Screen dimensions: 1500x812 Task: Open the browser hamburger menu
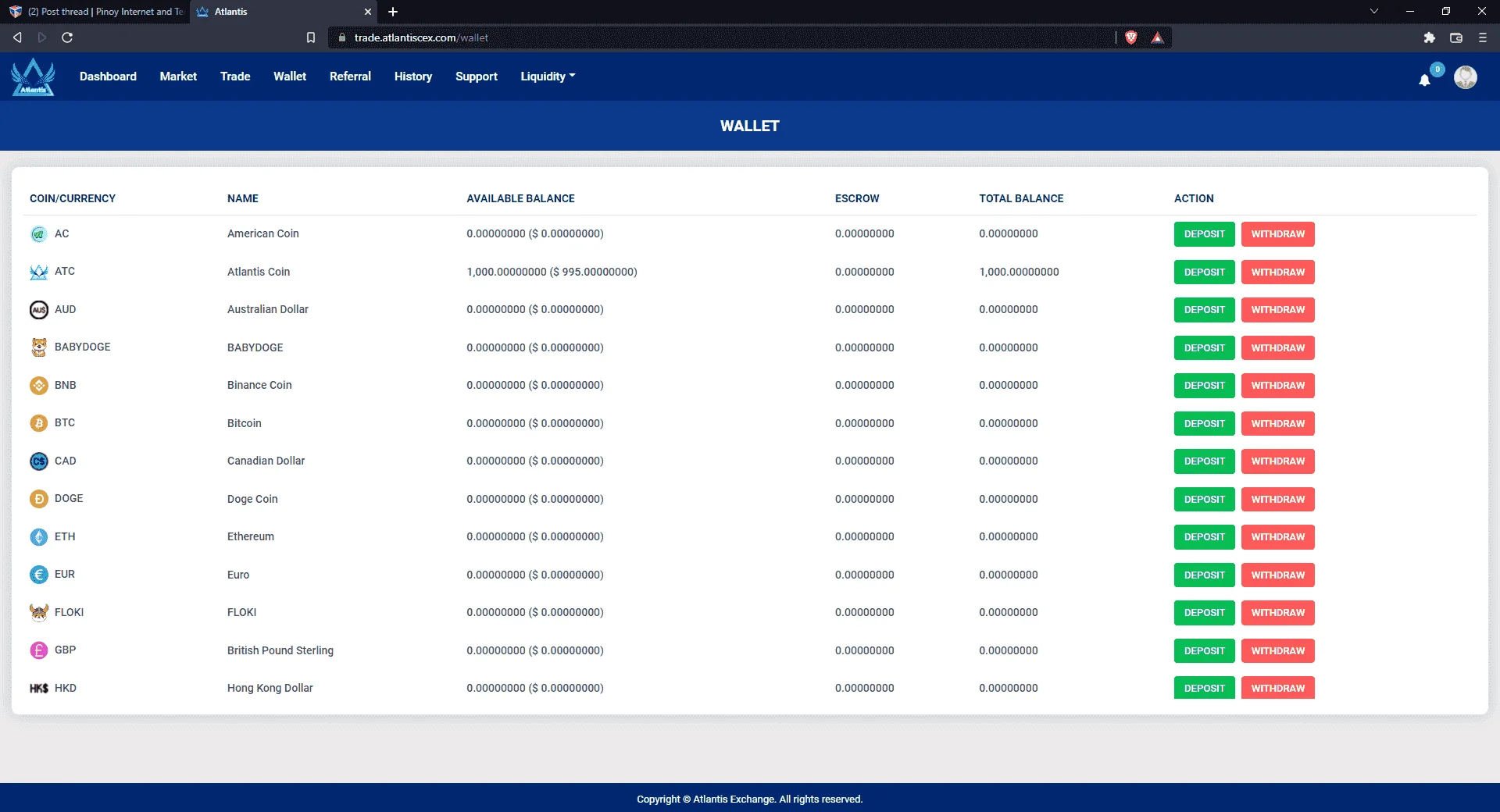pyautogui.click(x=1482, y=37)
